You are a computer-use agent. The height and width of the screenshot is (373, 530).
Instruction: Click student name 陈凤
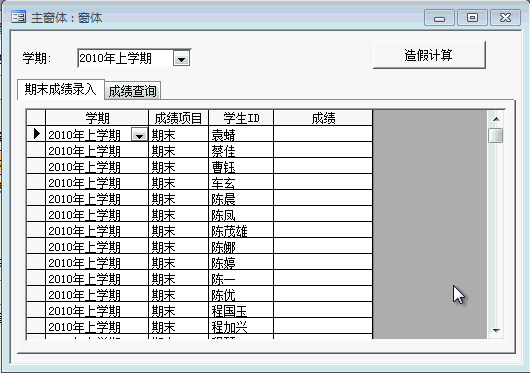[223, 215]
